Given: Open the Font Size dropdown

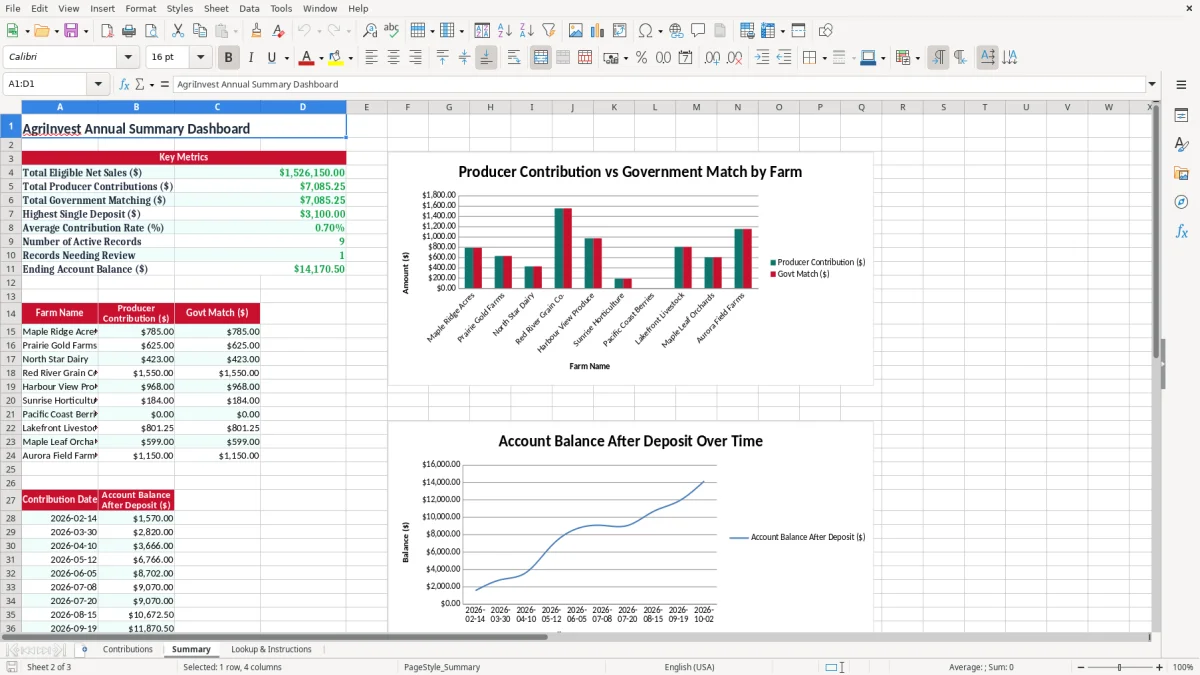Looking at the screenshot, I should 200,58.
